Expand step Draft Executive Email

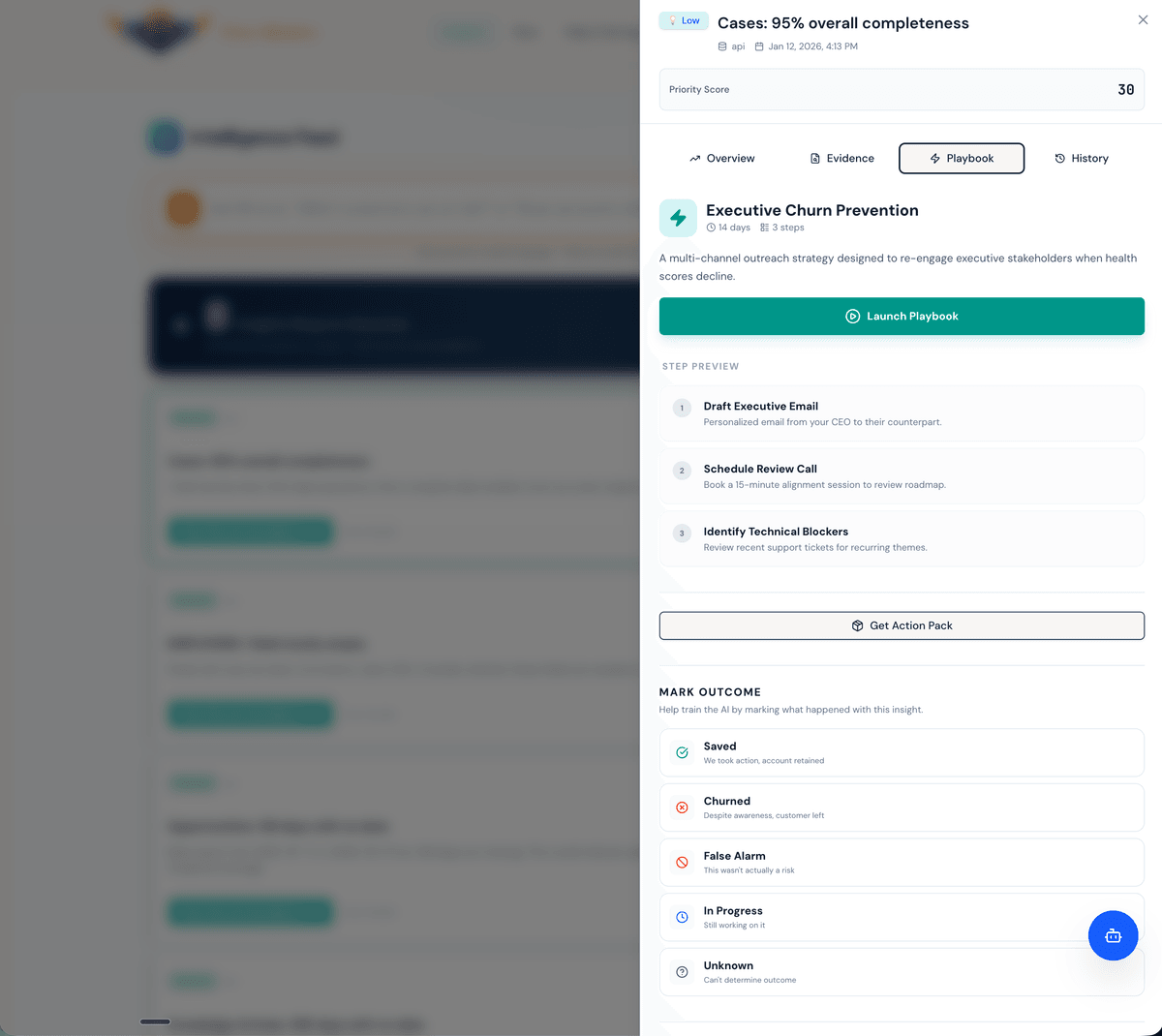[x=902, y=413]
